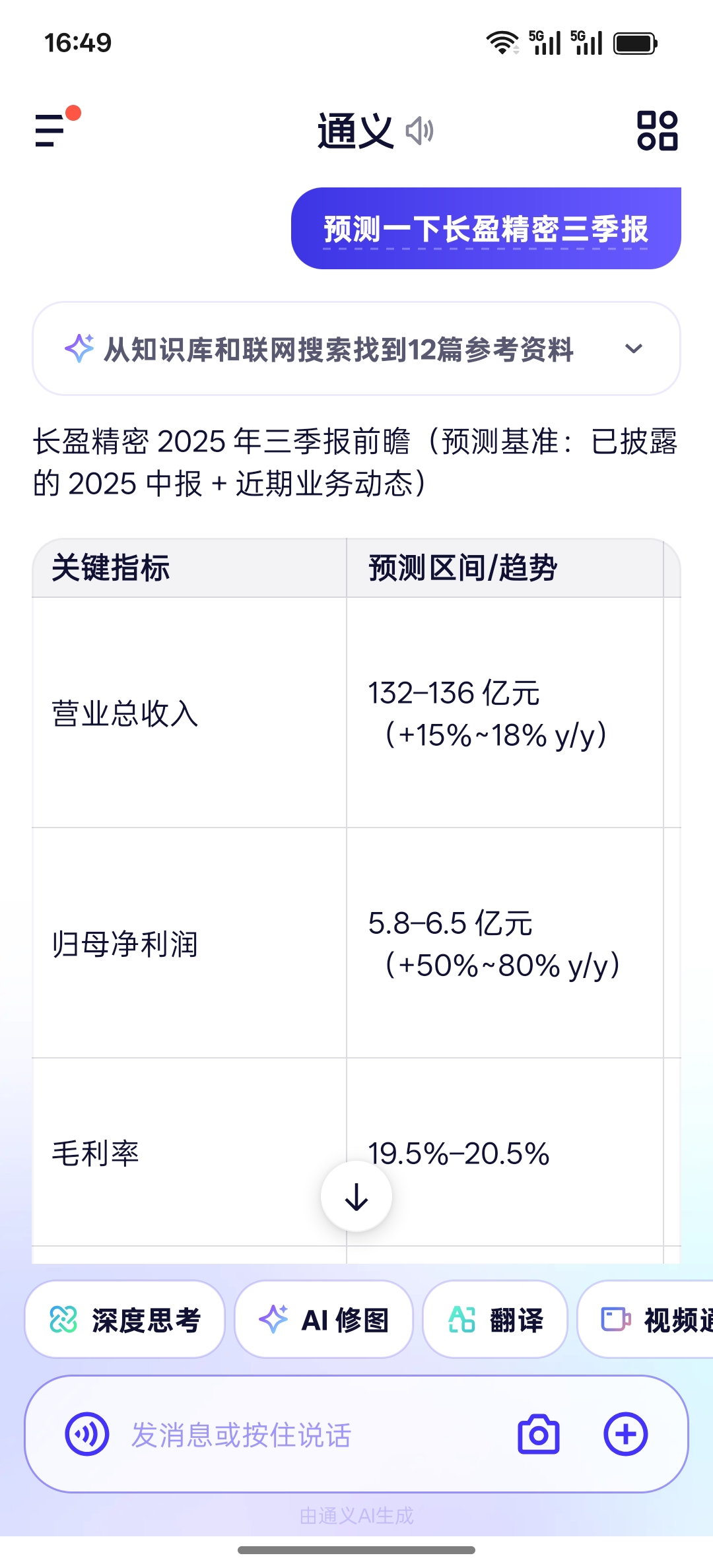Tap the user message 预测一下长盈精密三季报
This screenshot has height=1568, width=713.
tap(486, 228)
